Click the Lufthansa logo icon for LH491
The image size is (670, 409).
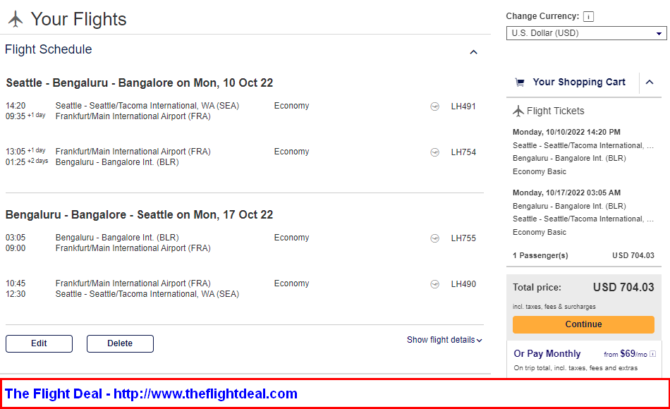(x=435, y=106)
